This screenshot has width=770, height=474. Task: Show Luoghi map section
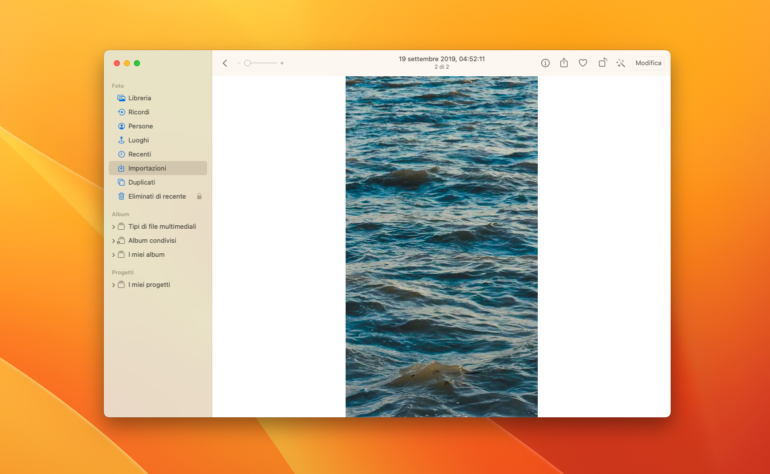[x=158, y=140]
